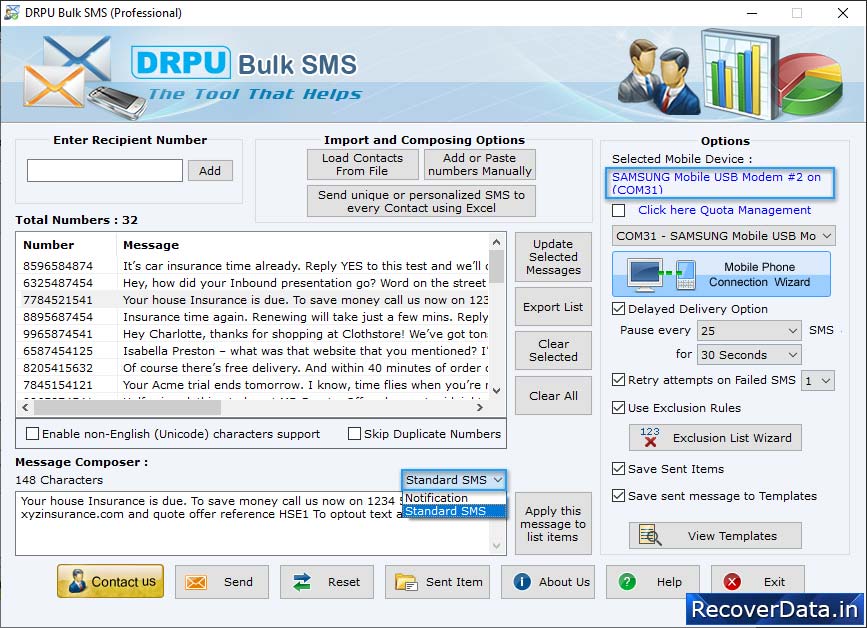Viewport: 867px width, 628px height.
Task: Select the row with number 6587454125
Action: [253, 351]
